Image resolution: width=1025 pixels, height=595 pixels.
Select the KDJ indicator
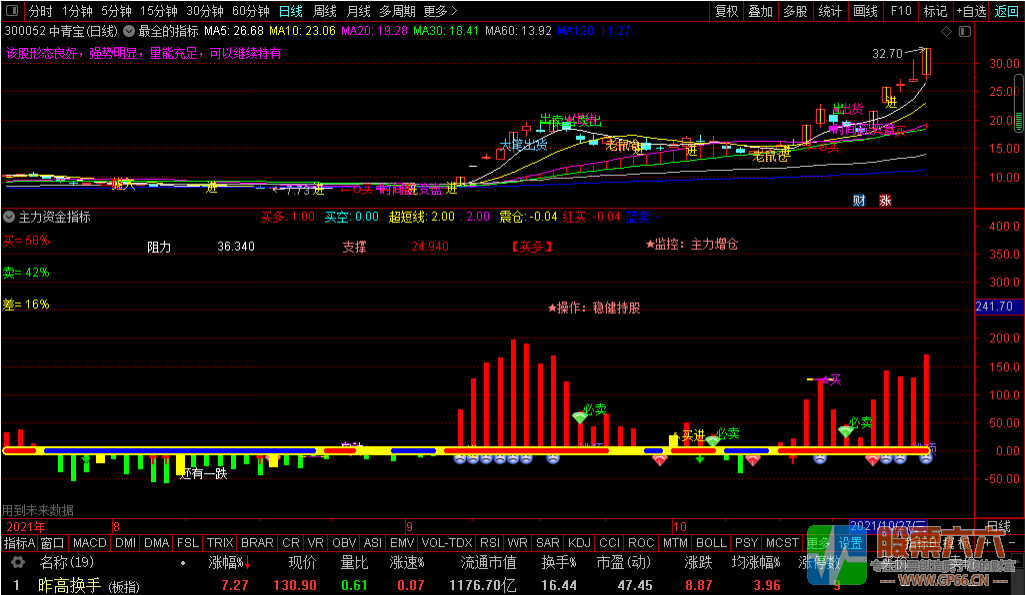tap(579, 543)
